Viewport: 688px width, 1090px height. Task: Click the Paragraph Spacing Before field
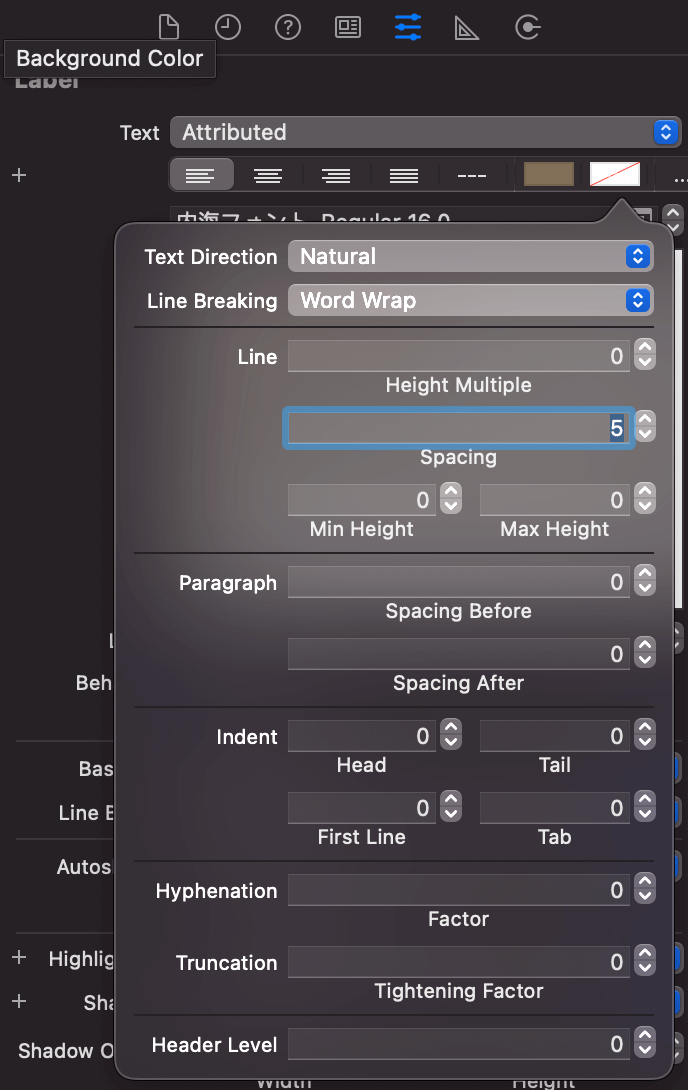coord(458,582)
